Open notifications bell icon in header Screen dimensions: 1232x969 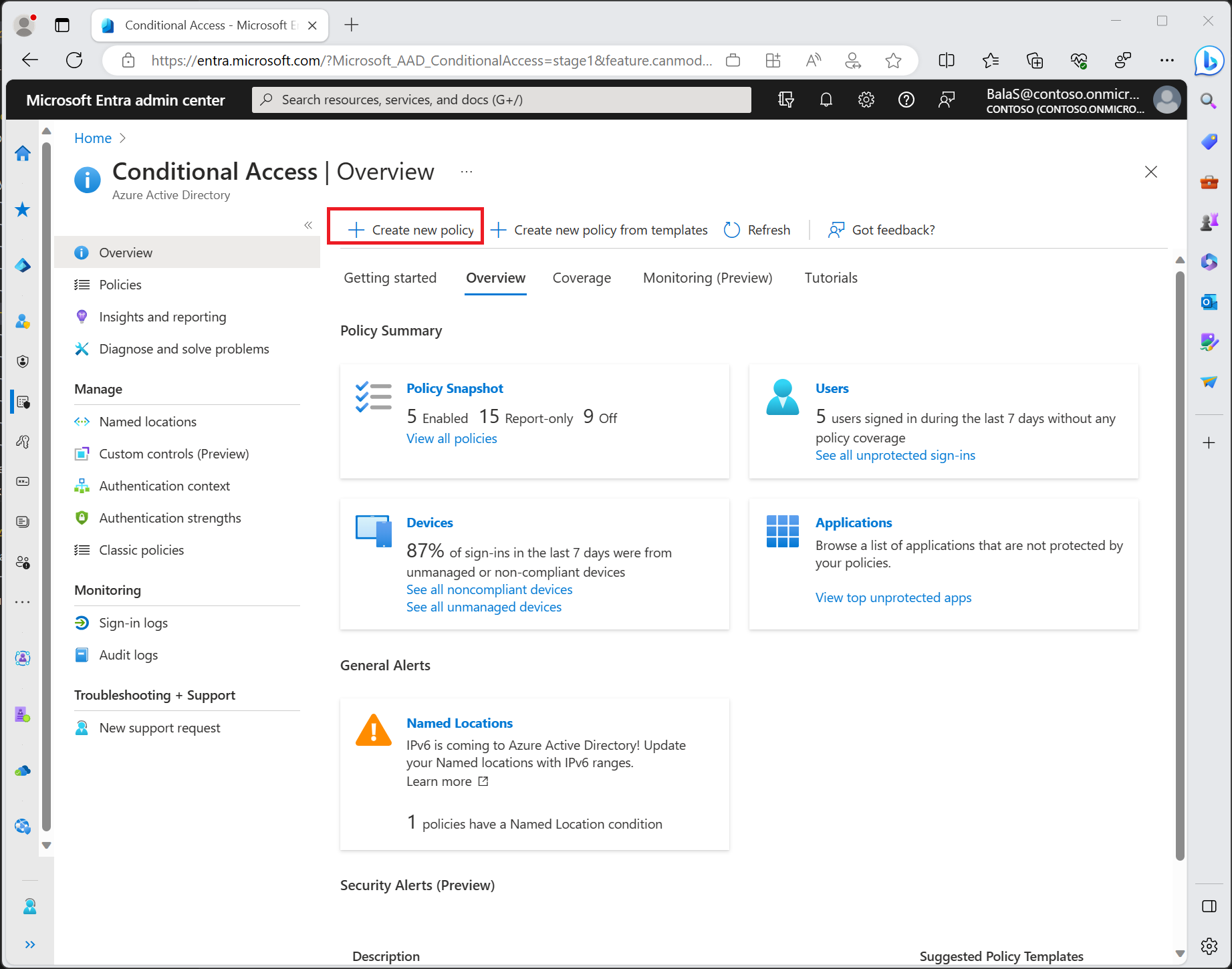click(x=826, y=100)
